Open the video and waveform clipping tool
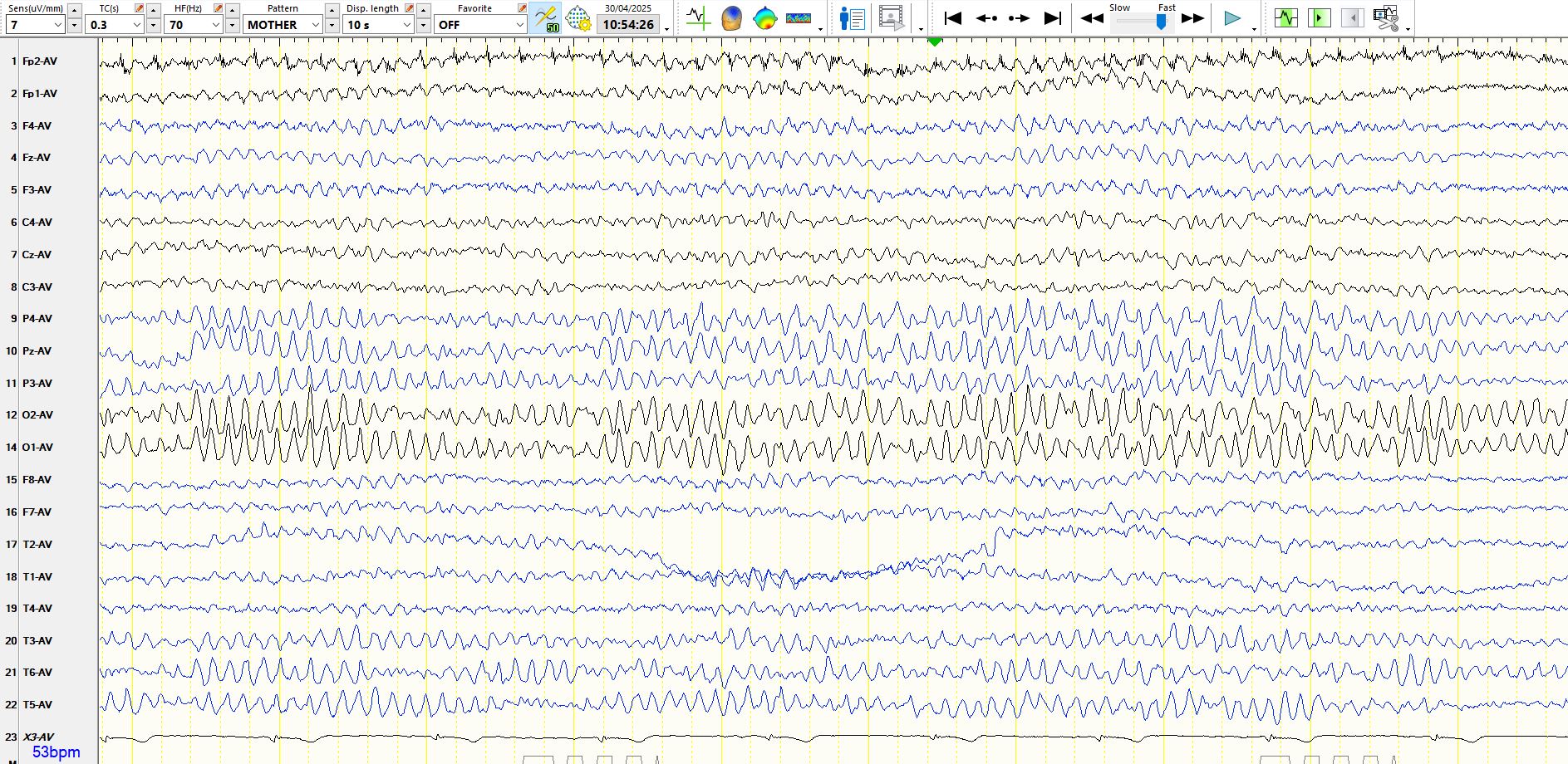The width and height of the screenshot is (1568, 764). click(x=1385, y=18)
